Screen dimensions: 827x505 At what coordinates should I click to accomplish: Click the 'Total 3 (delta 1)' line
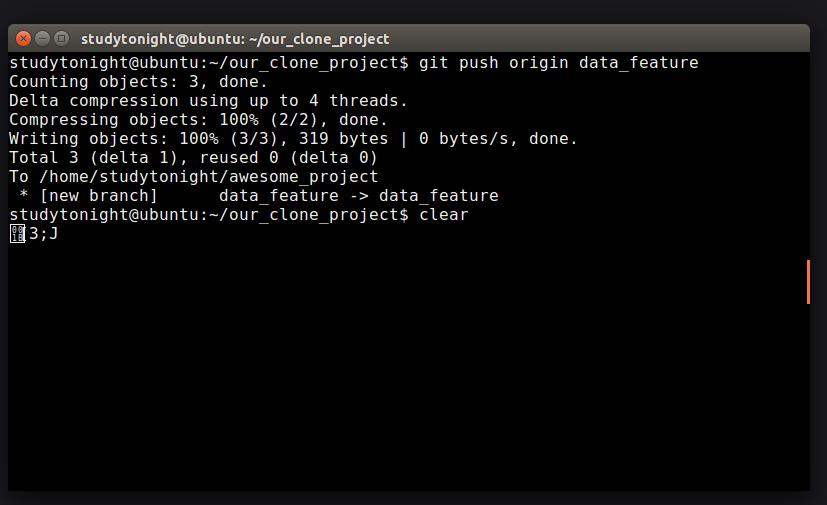pyautogui.click(x=193, y=158)
